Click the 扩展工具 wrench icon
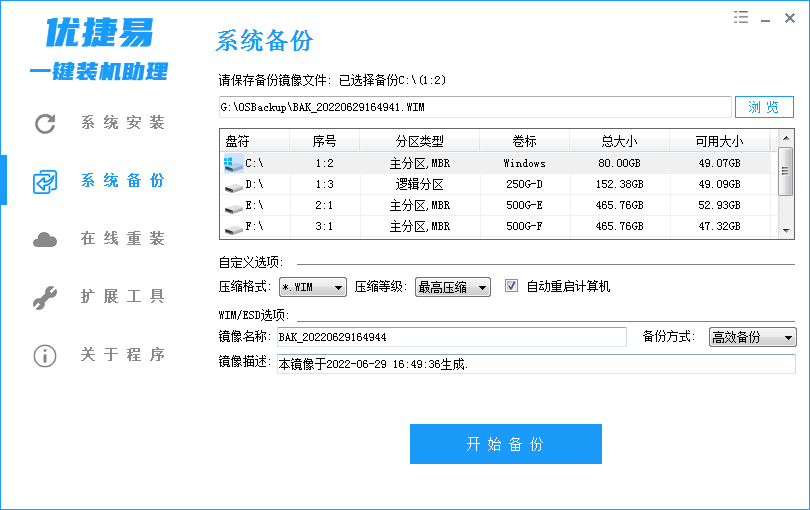810x510 pixels. click(45, 297)
